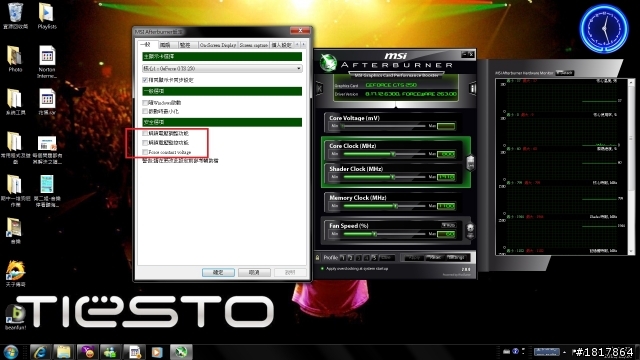Enable the unlock voltage monitoring checkbox
Screen dimensions: 640x360
145,143
